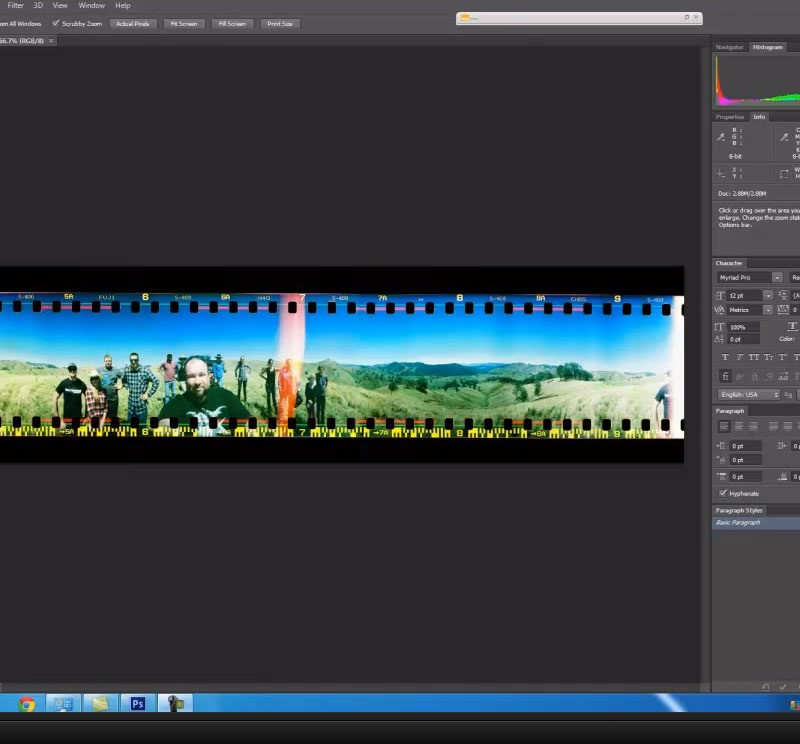Toggle the Scrubby Zoom checkbox

(56, 23)
